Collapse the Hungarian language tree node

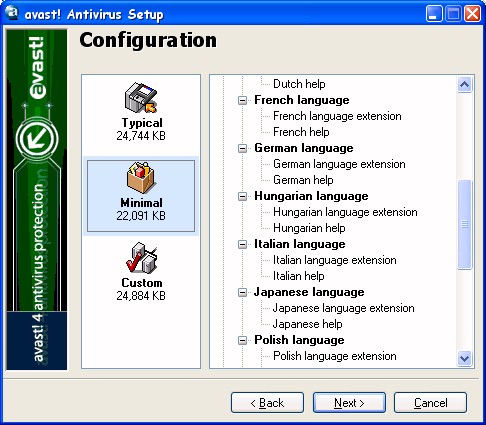pyautogui.click(x=243, y=196)
